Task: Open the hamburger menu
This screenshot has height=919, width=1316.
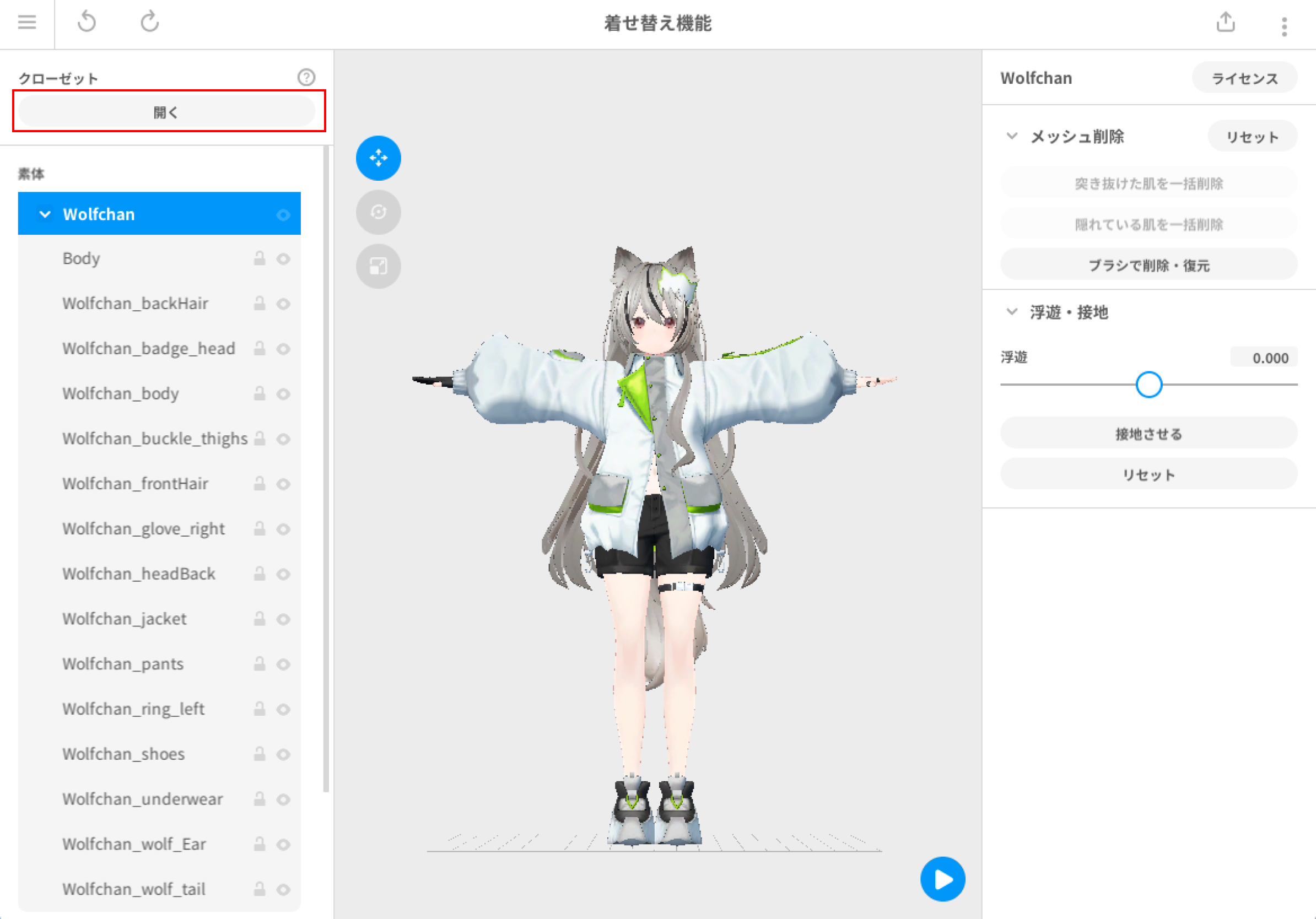Action: 26,23
